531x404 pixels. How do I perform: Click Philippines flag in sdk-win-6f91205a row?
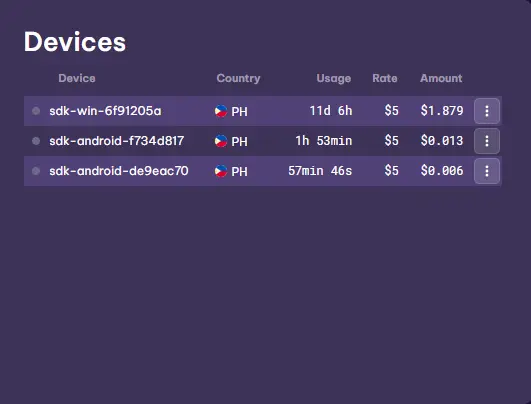pyautogui.click(x=221, y=111)
